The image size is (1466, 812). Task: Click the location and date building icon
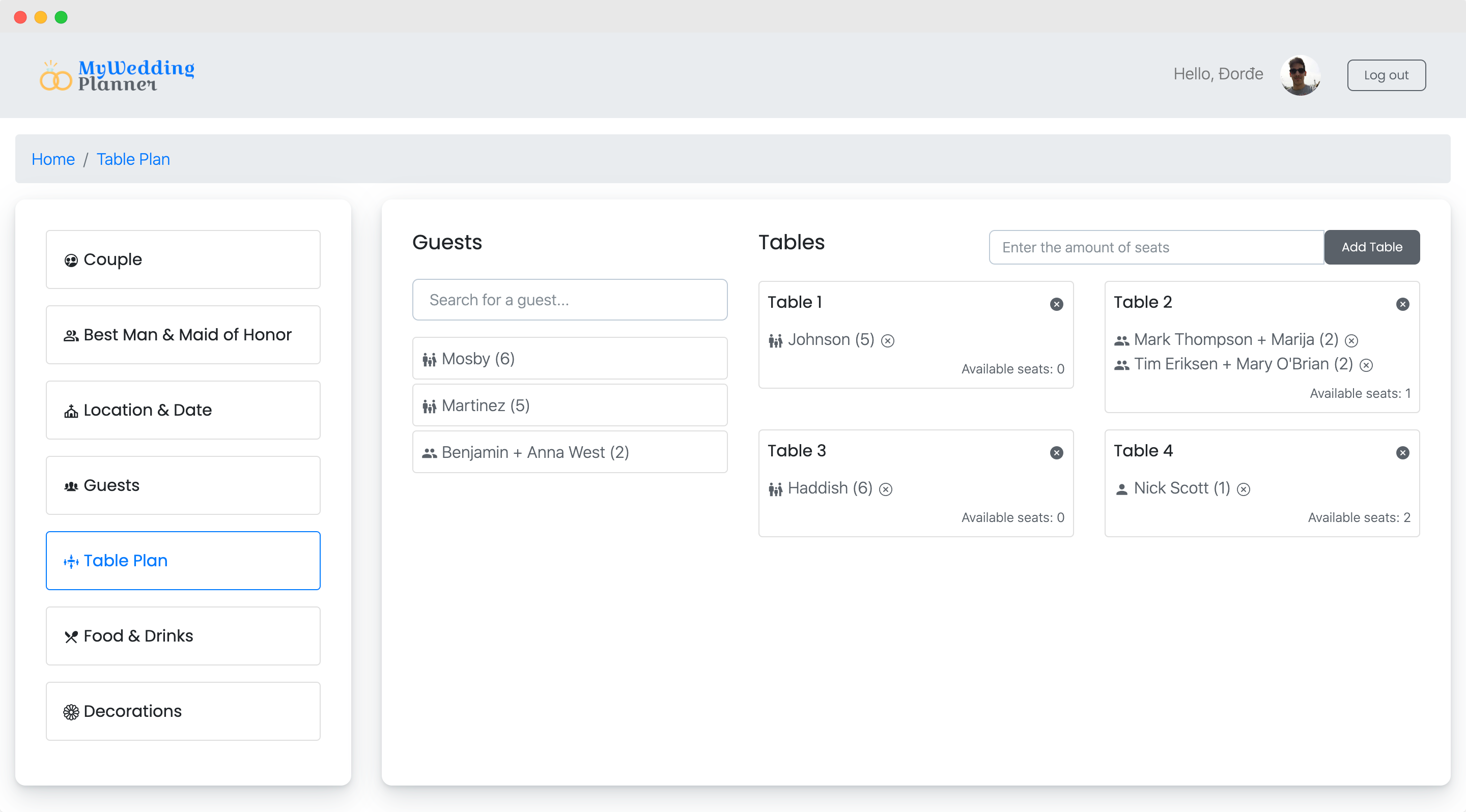pyautogui.click(x=71, y=410)
